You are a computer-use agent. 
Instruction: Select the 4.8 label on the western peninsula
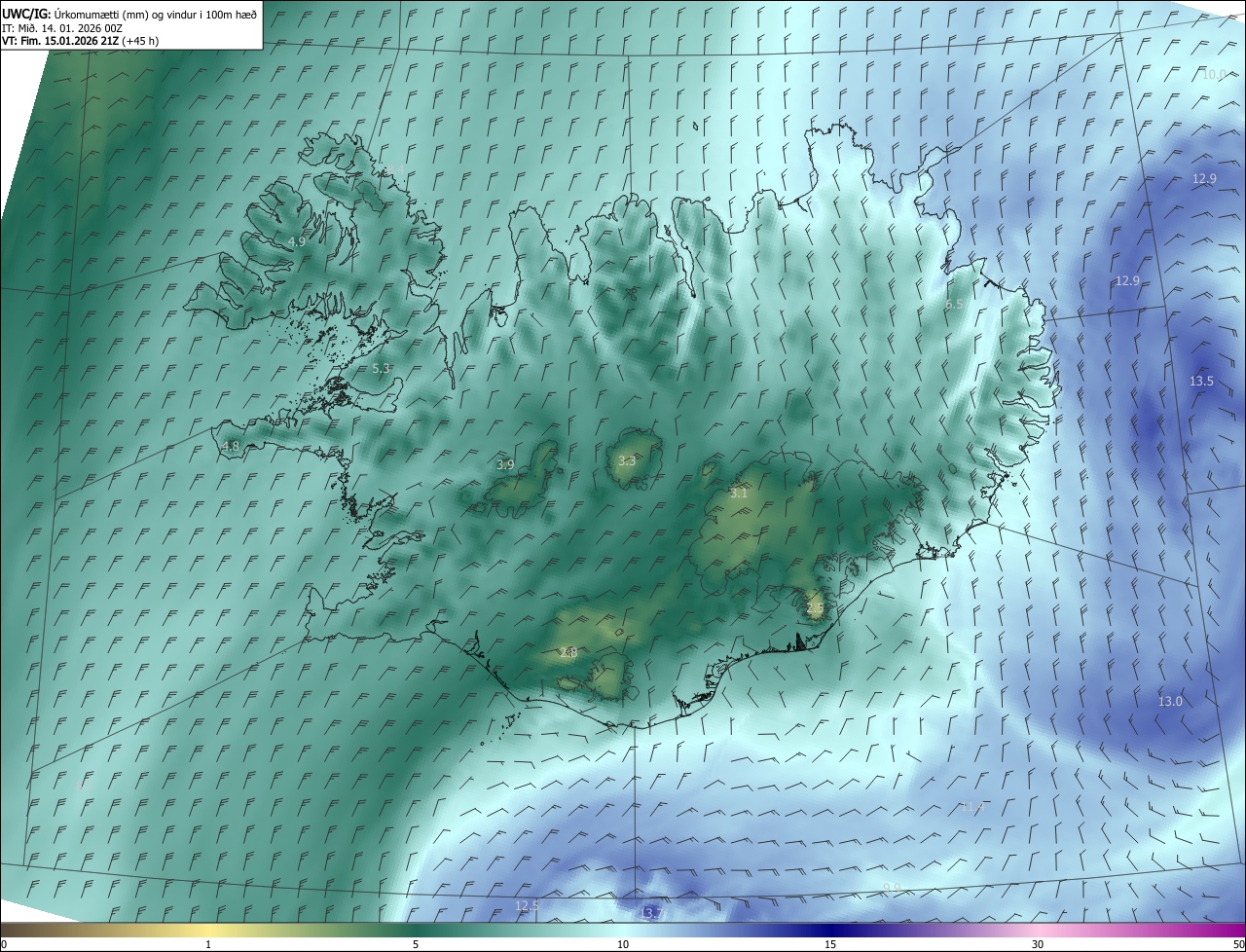(x=231, y=447)
